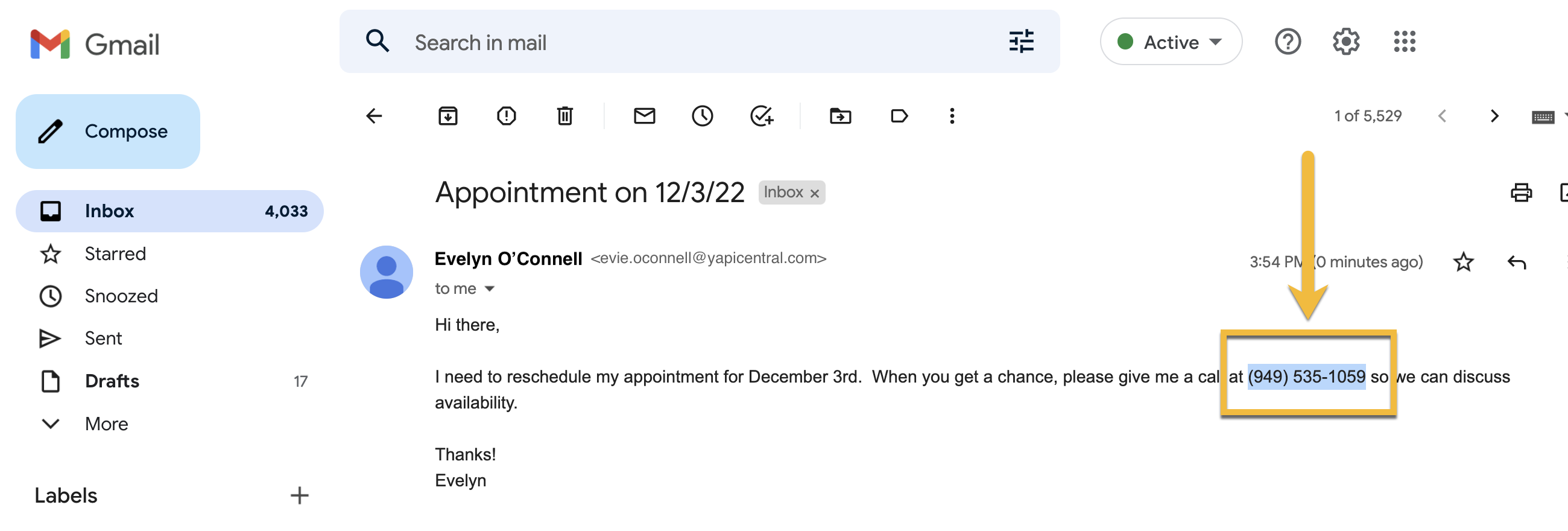Report spam using the exclamation icon
Screen dimensions: 1568x531
pyautogui.click(x=507, y=116)
